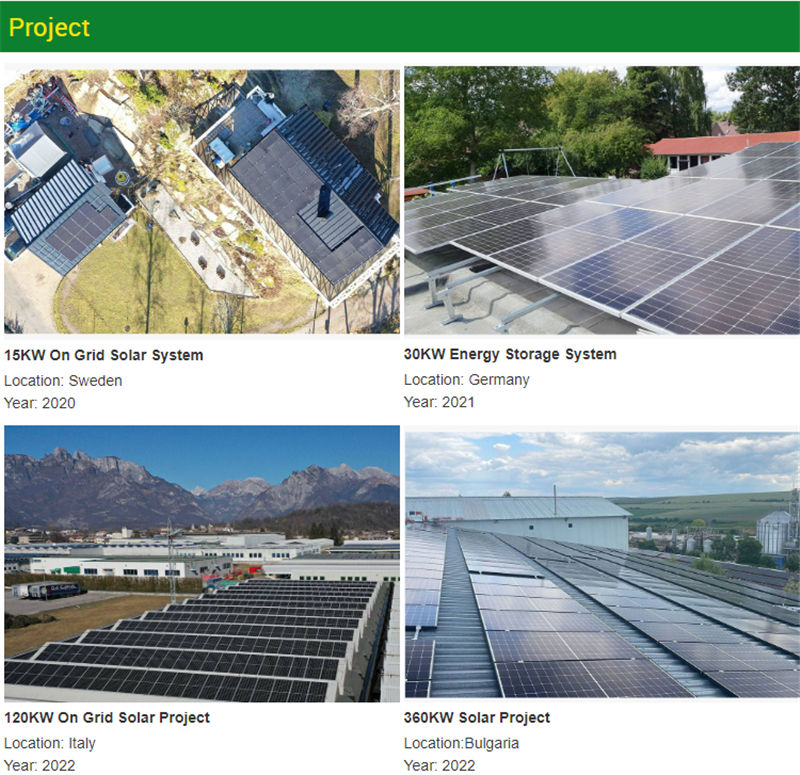Select 'Location: Italy' text

pos(50,743)
